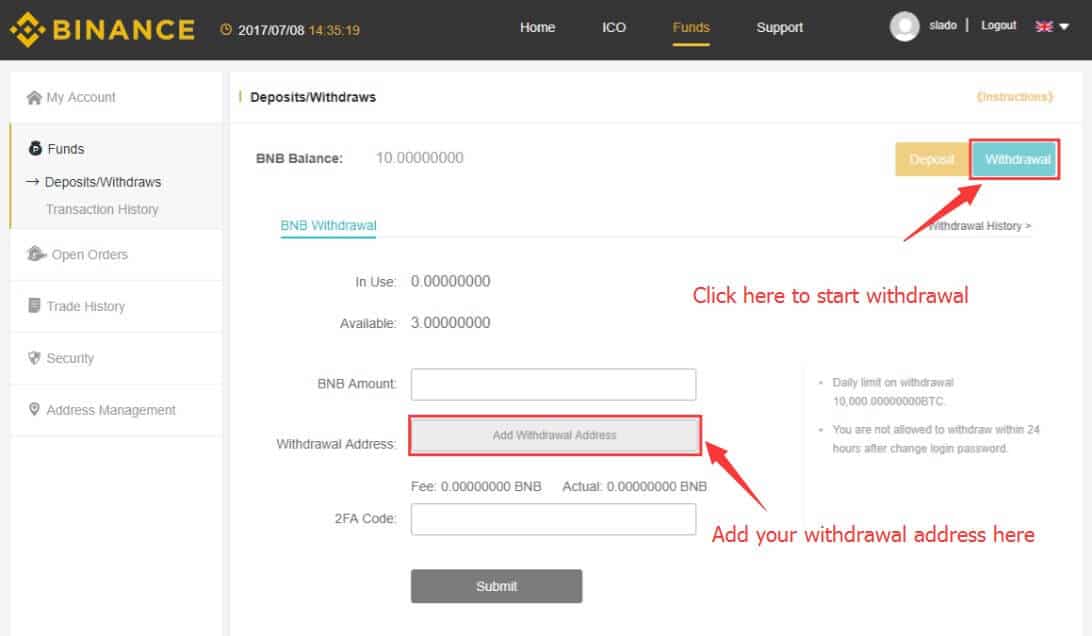Image resolution: width=1092 pixels, height=636 pixels.
Task: Click the Submit button
Action: tap(496, 586)
